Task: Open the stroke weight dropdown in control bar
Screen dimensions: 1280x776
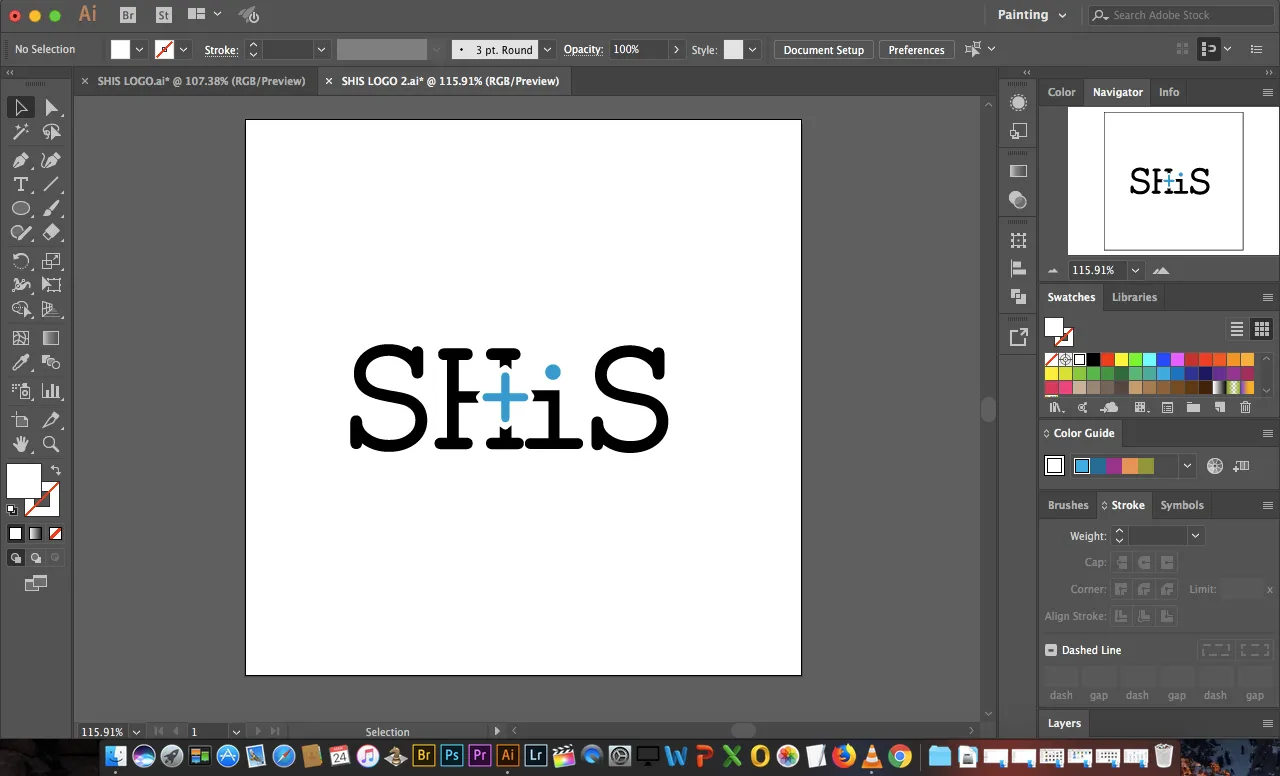Action: coord(321,50)
